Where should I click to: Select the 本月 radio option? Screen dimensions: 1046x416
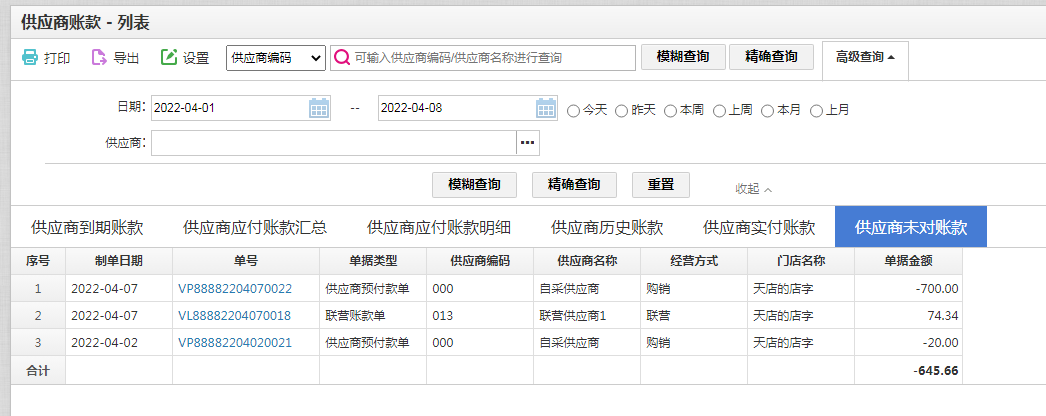click(767, 111)
